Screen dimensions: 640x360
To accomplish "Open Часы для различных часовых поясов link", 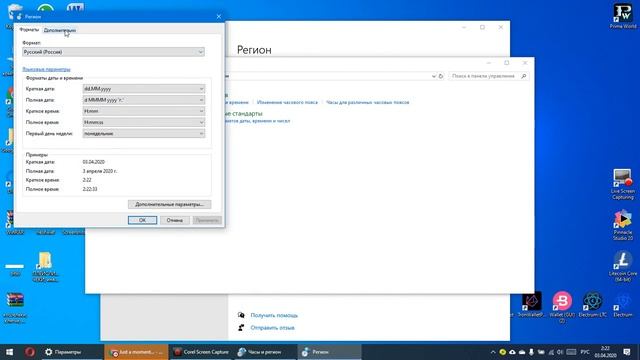I will pos(367,102).
